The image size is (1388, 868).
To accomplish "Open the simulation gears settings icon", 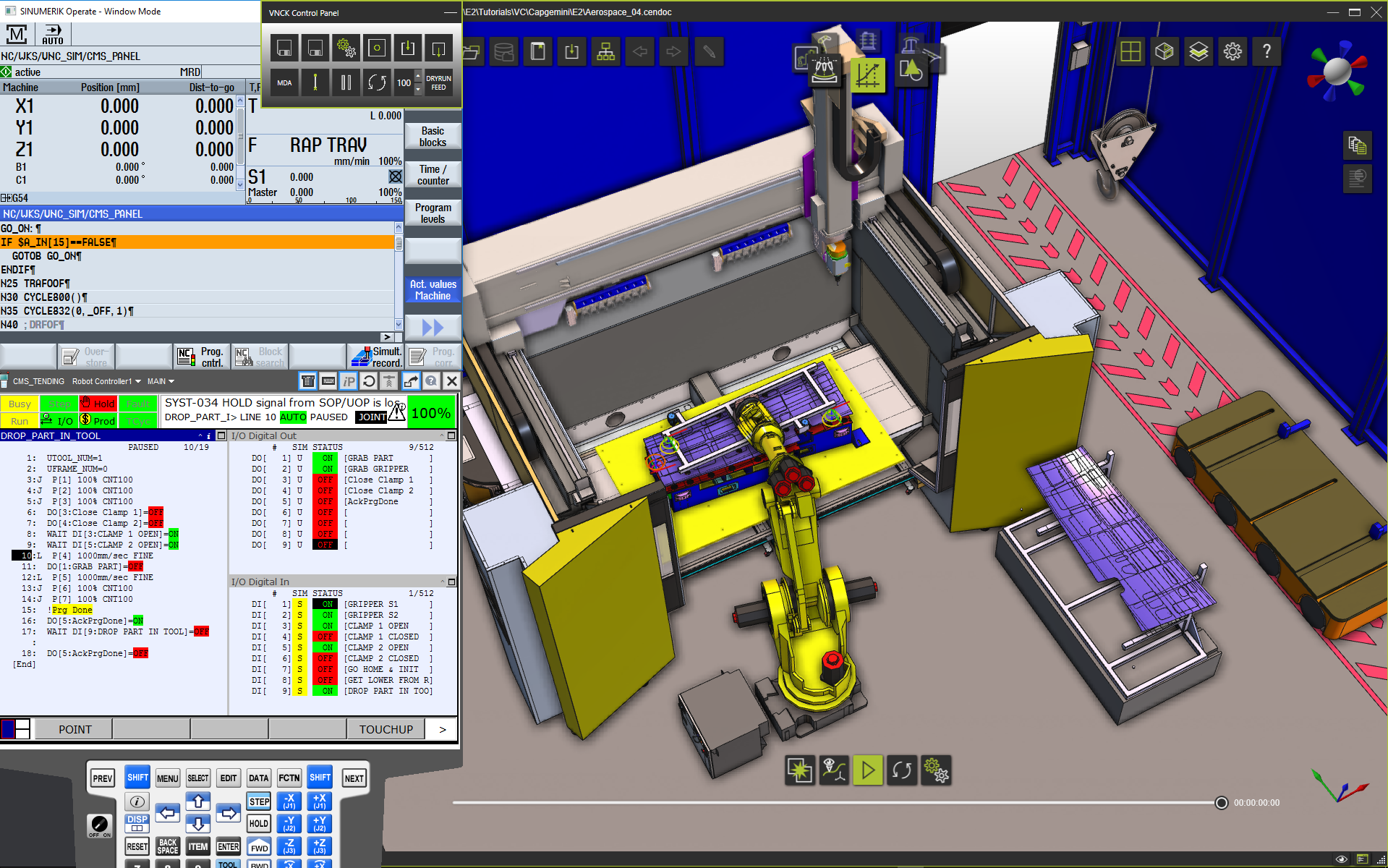I will [x=936, y=770].
